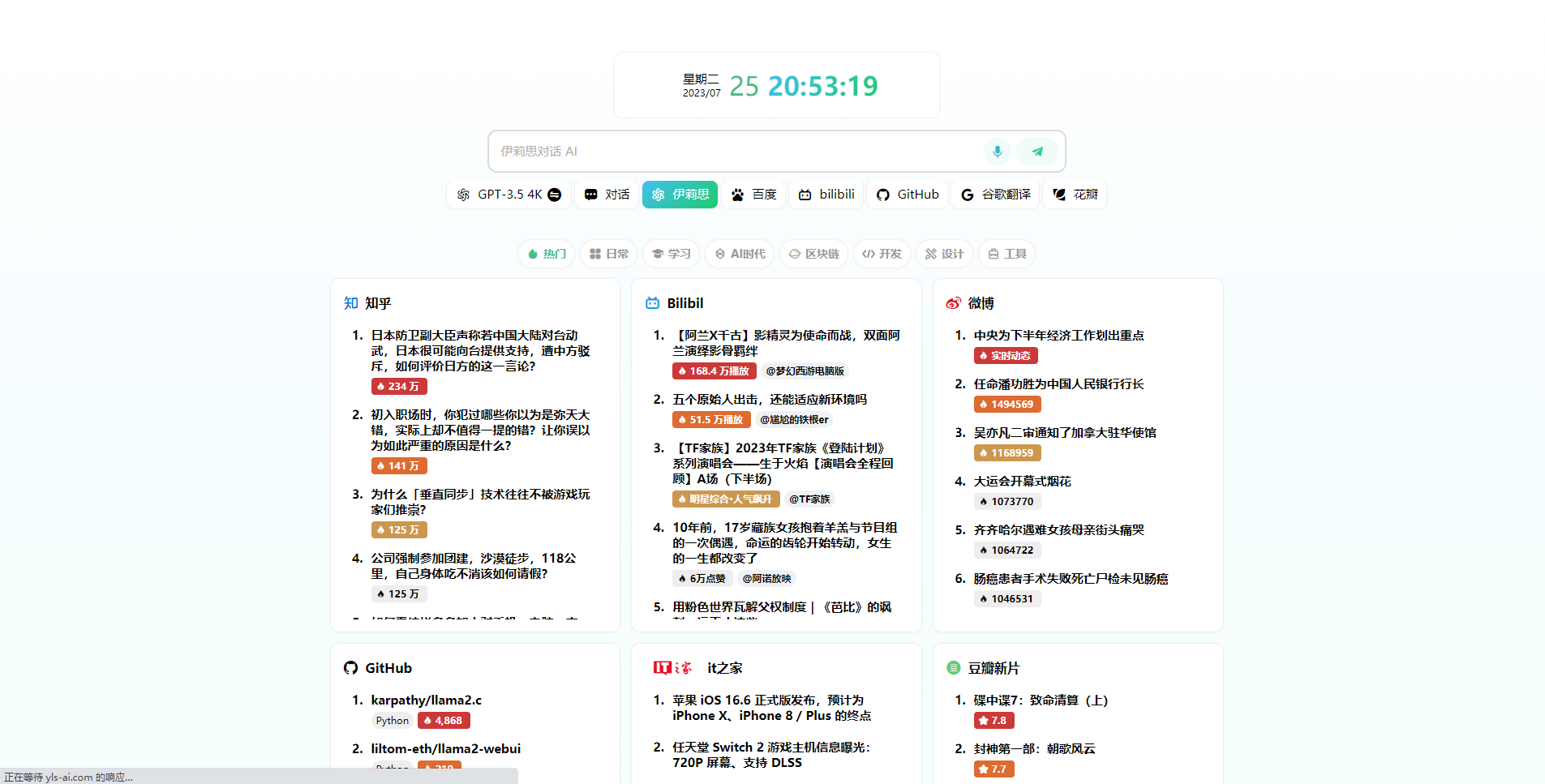Screen dimensions: 1545x784
Task: Open Weibo topic 中央为下半年经济工作划出重点
Action: [x=1058, y=335]
